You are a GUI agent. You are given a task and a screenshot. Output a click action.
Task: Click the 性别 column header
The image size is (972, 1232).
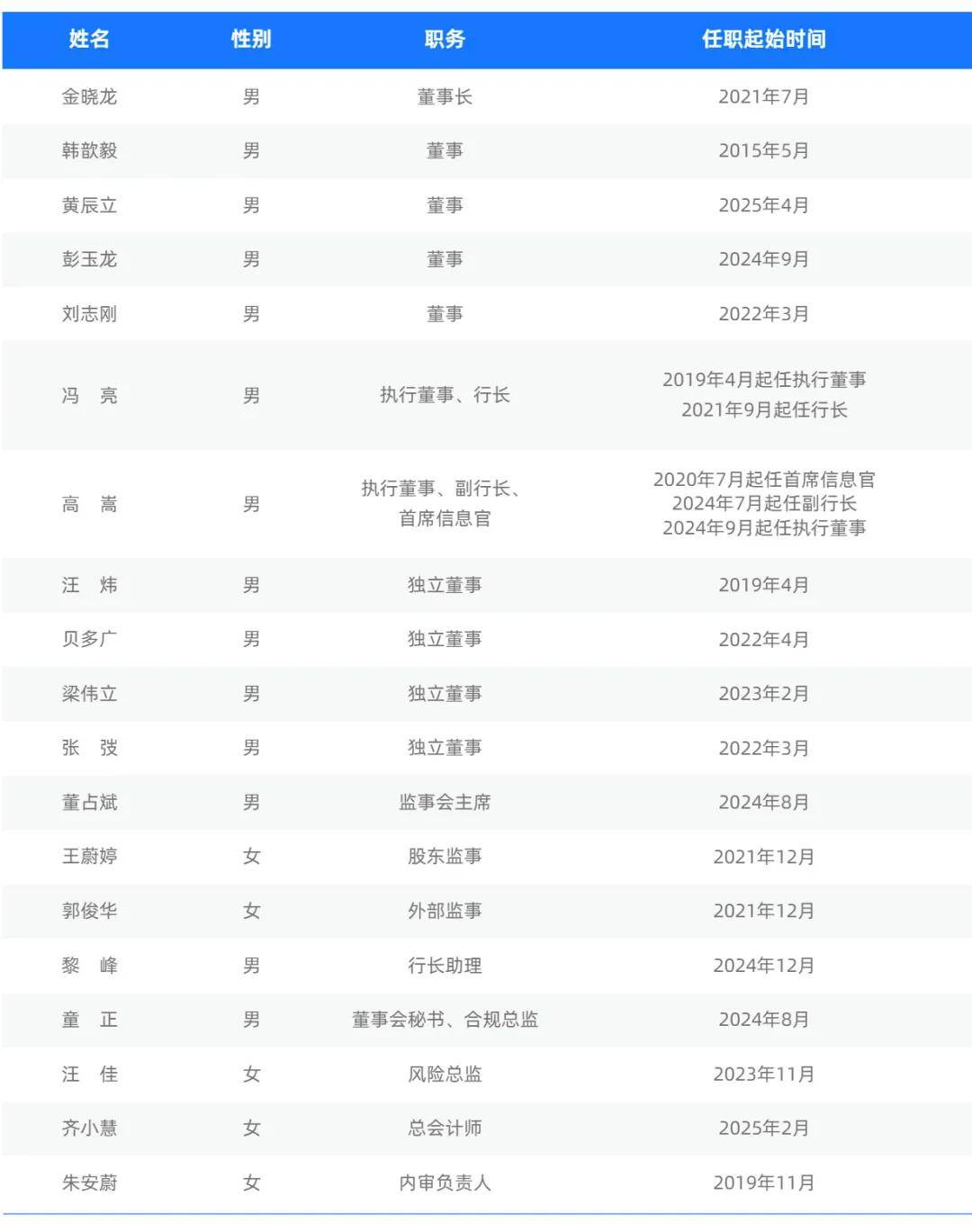(251, 39)
